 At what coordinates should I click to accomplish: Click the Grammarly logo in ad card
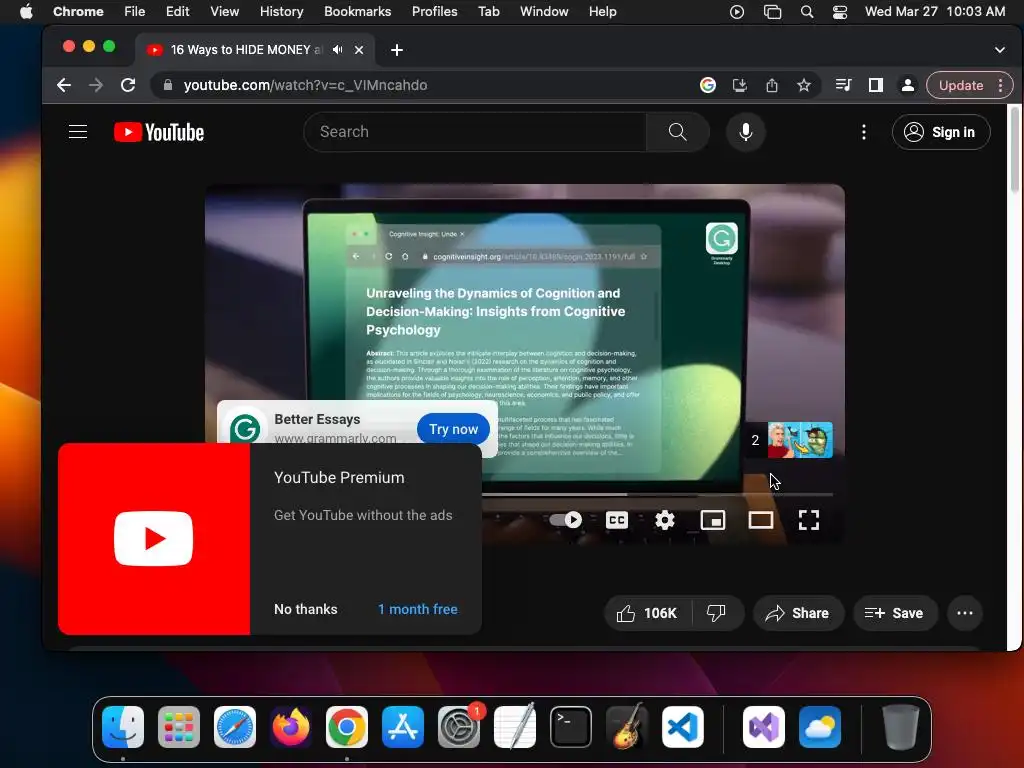pyautogui.click(x=245, y=428)
